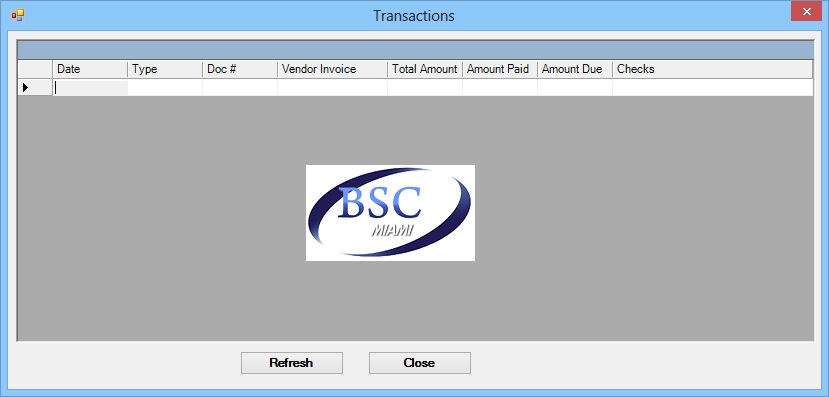Click the Date cell in first row
The width and height of the screenshot is (829, 397).
90,88
